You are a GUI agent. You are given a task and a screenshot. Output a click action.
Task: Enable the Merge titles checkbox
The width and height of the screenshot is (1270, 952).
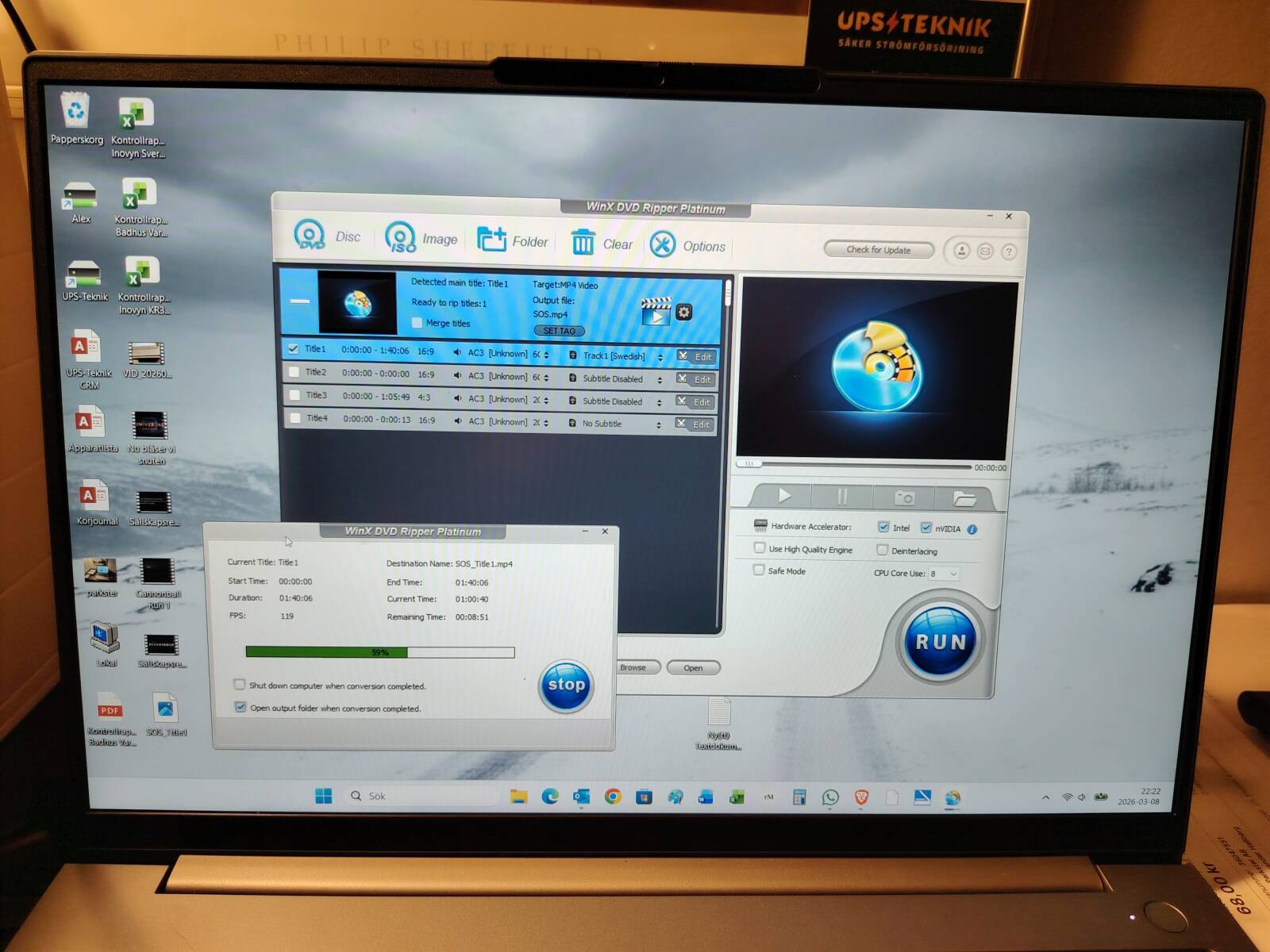pos(418,322)
